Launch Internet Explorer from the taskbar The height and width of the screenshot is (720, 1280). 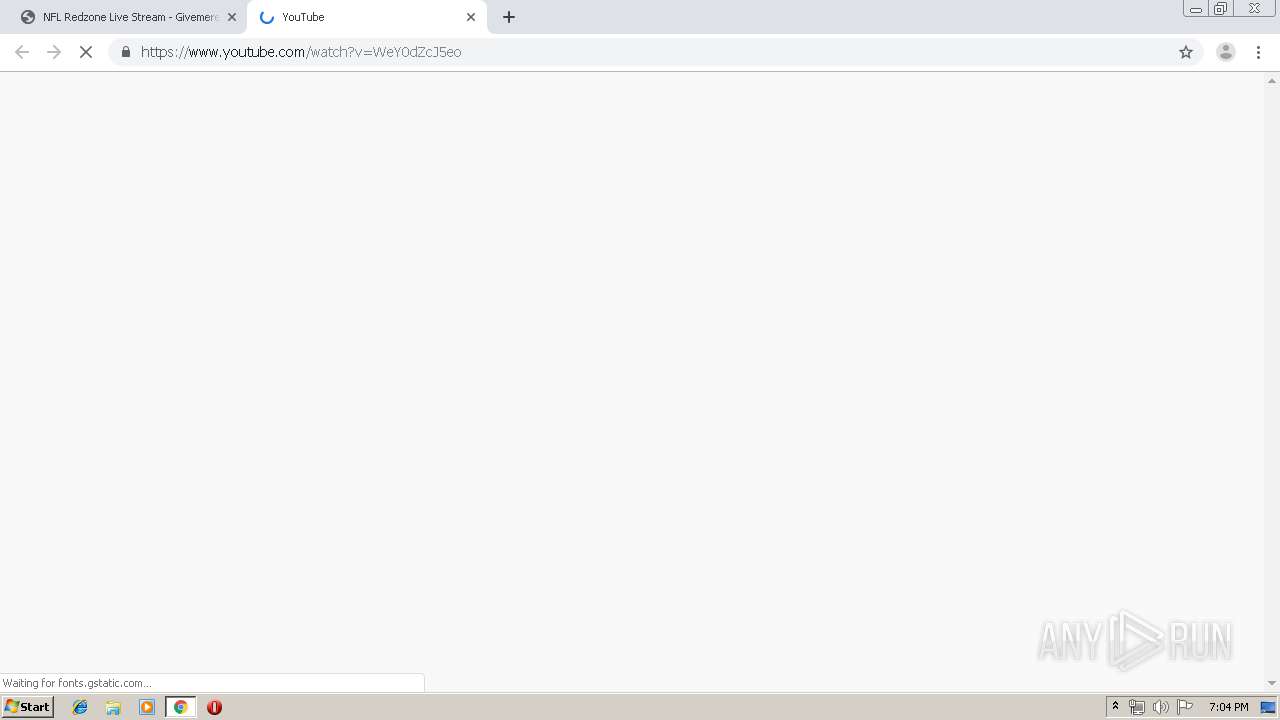tap(80, 707)
